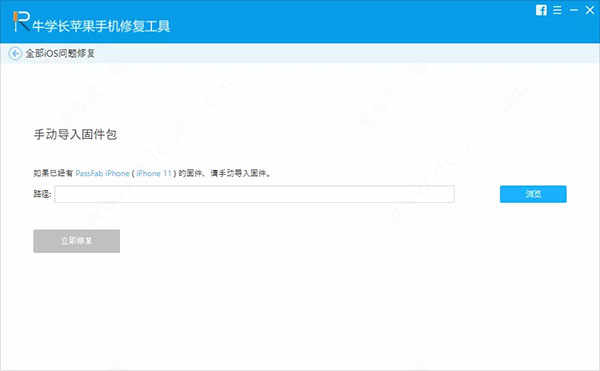Click the 牛学长苹果手机修复工具 title text
This screenshot has width=600, height=371.
click(101, 26)
